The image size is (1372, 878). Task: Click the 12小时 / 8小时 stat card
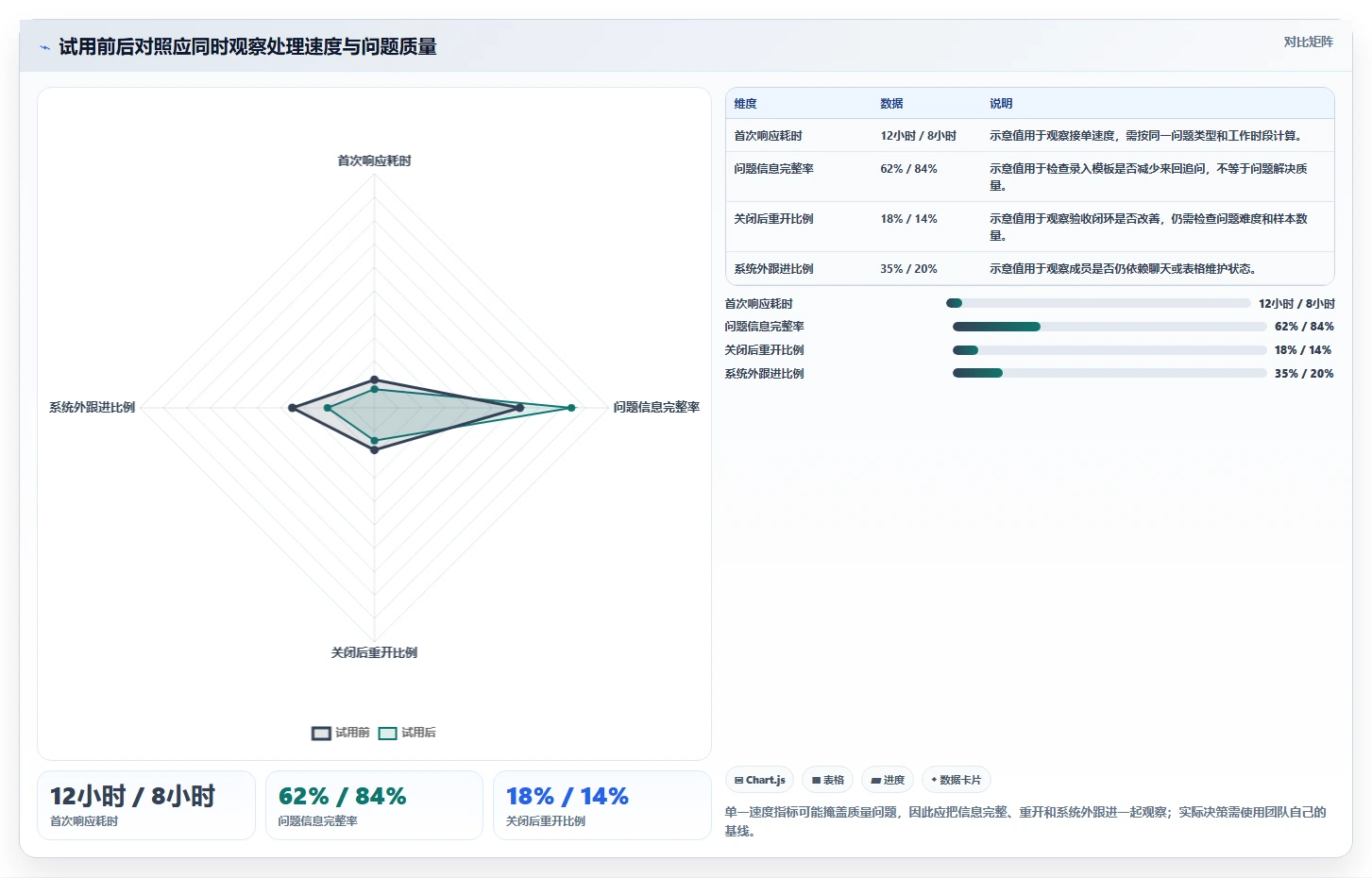tap(146, 805)
